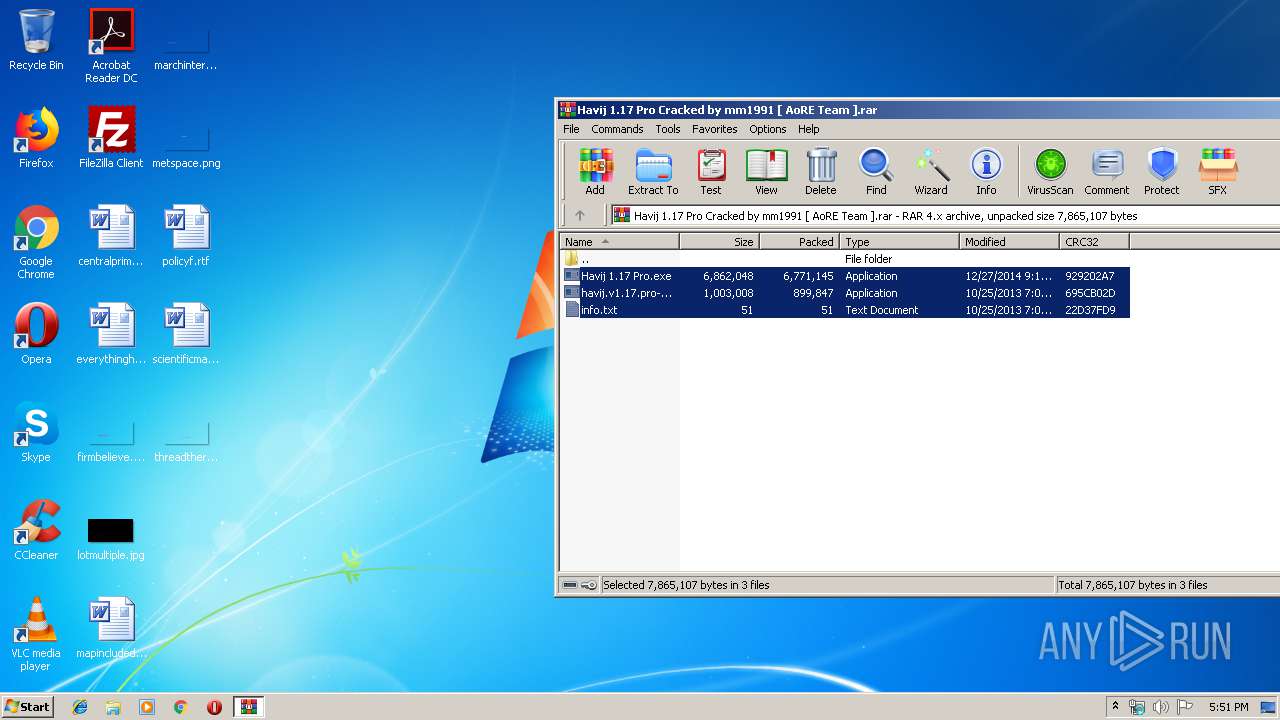Sort by the Size column header
This screenshot has width=1280, height=720.
coord(720,242)
